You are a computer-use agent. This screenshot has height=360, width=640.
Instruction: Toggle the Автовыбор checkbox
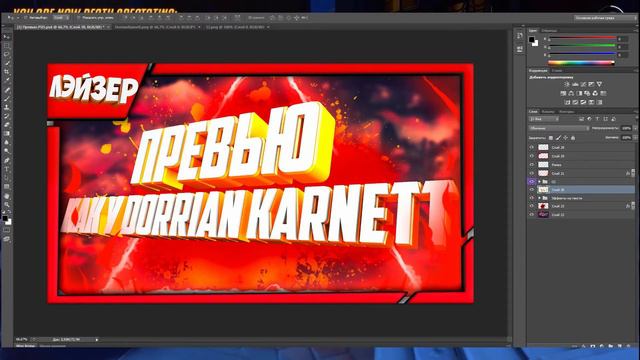tap(26, 18)
